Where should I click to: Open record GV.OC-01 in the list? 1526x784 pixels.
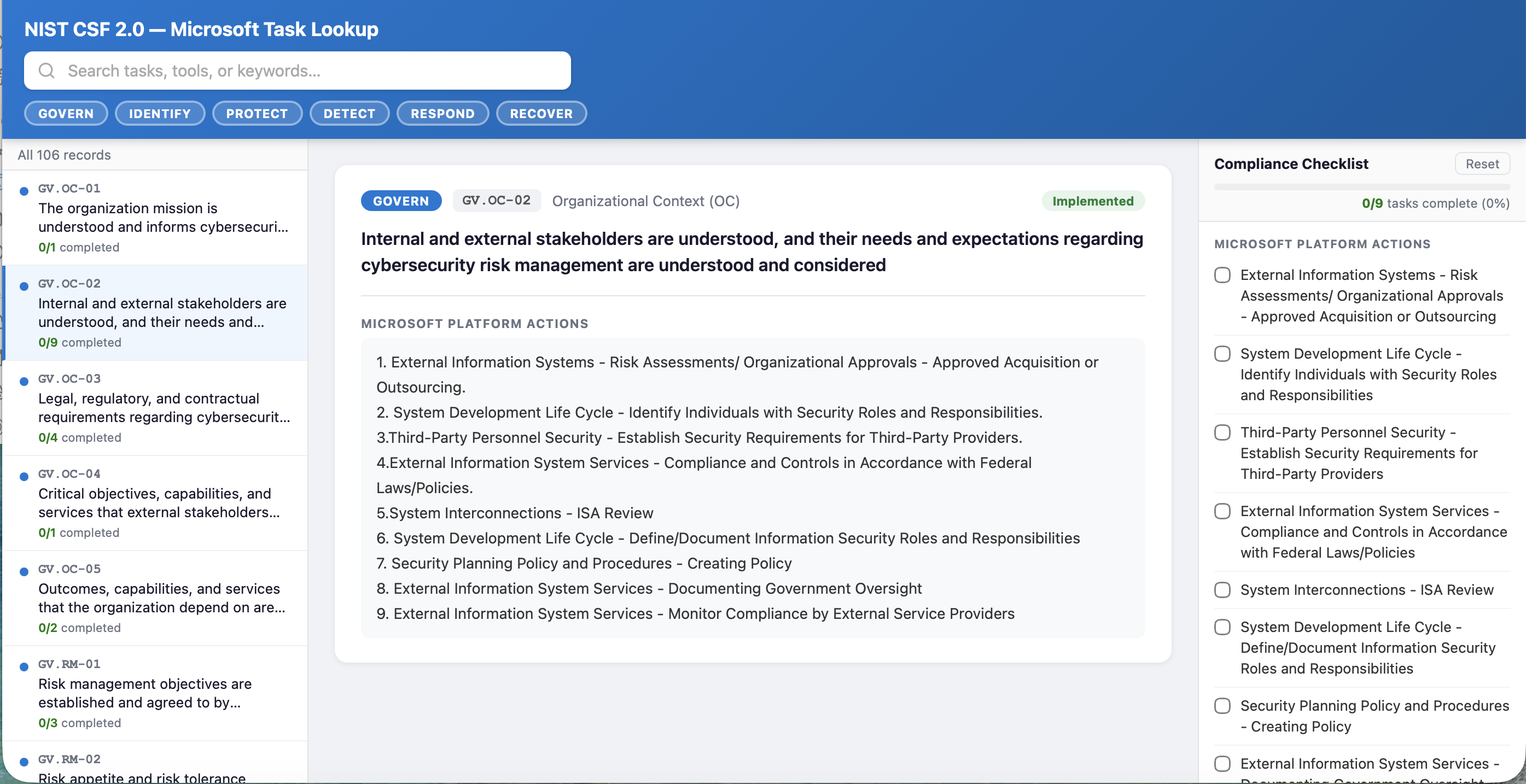point(155,218)
